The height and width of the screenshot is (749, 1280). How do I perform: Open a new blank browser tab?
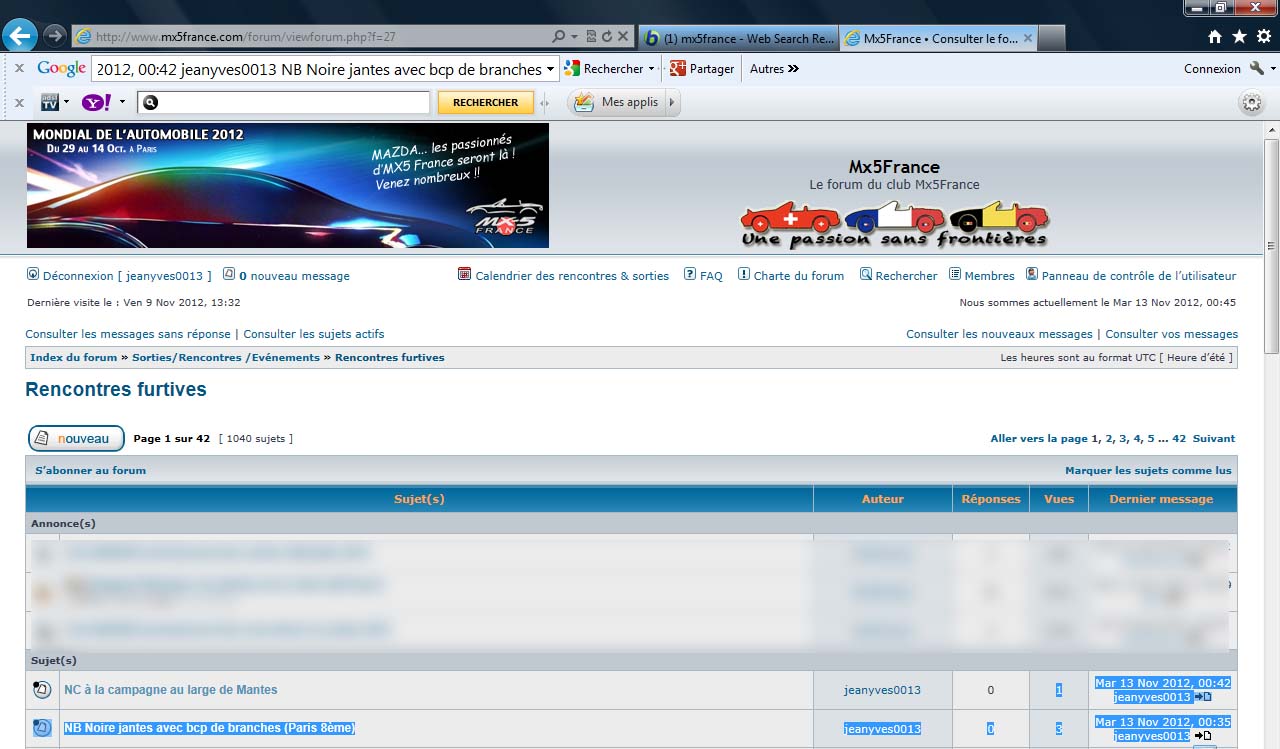coord(1051,38)
